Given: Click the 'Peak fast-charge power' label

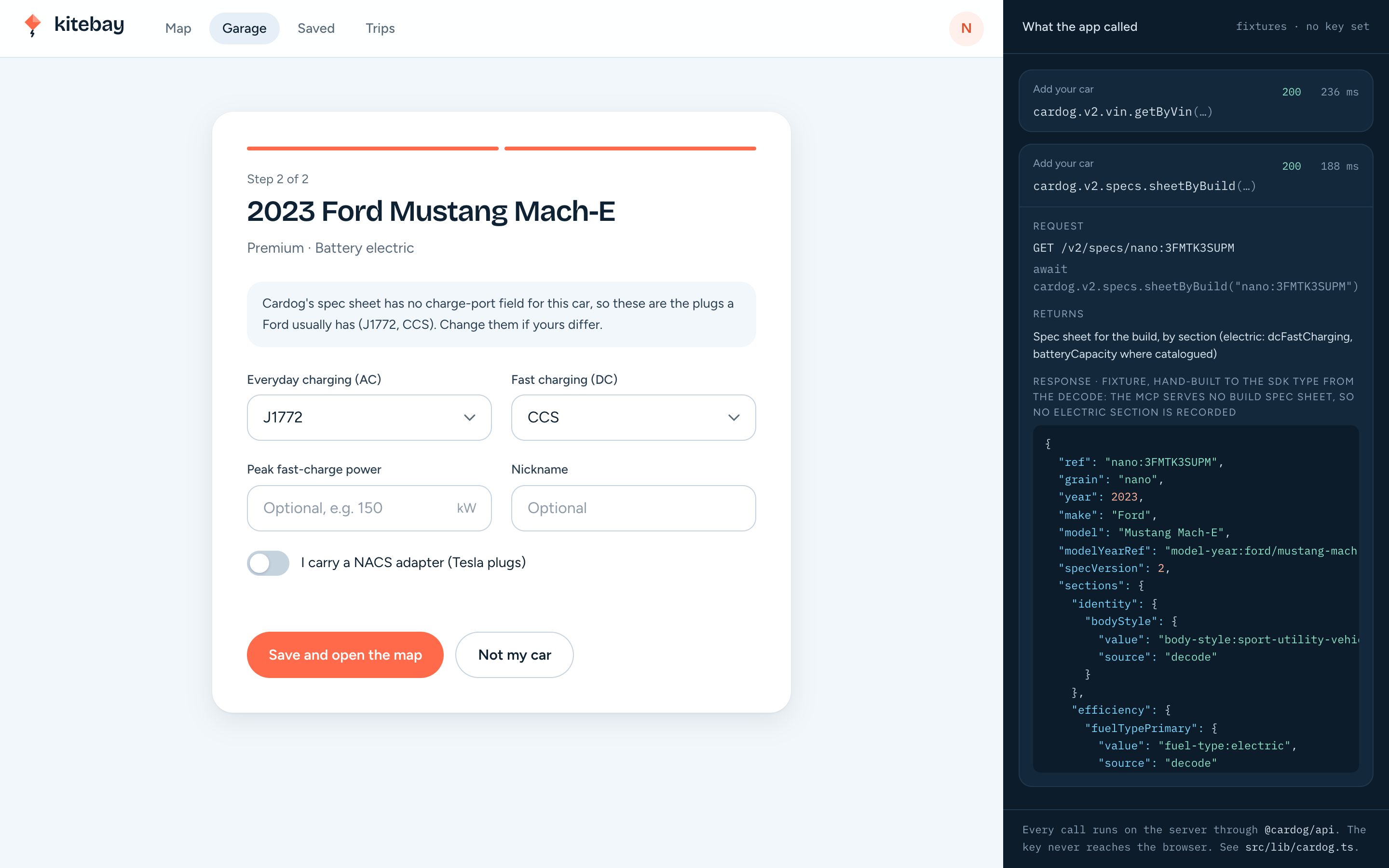Looking at the screenshot, I should [314, 470].
